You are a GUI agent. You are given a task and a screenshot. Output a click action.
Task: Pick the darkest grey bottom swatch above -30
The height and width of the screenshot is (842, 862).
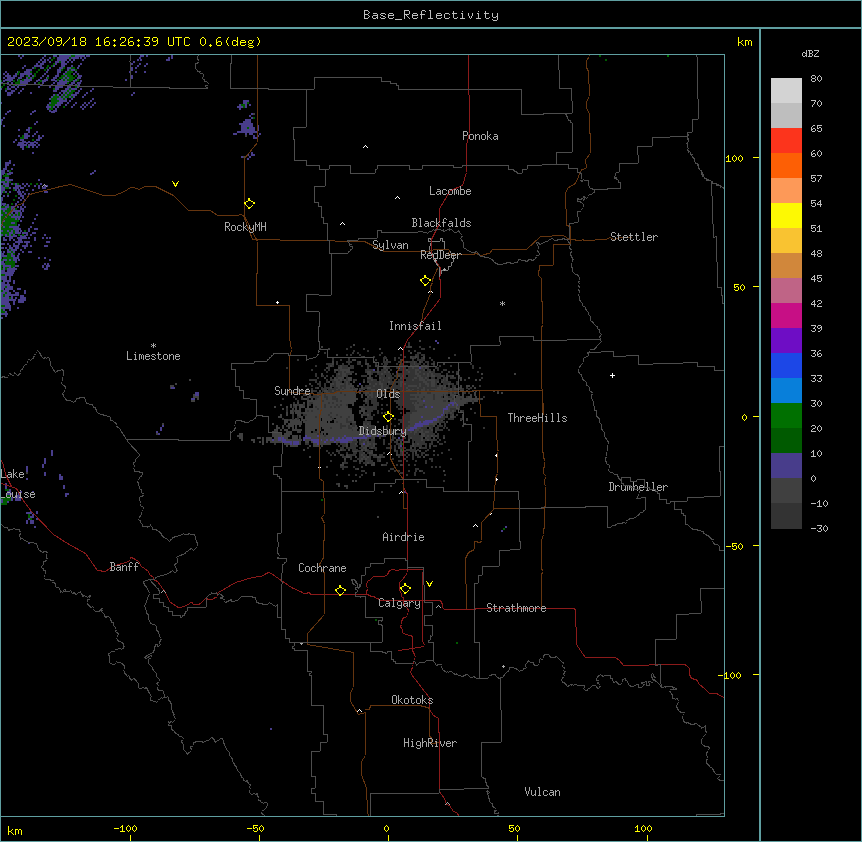[x=786, y=516]
